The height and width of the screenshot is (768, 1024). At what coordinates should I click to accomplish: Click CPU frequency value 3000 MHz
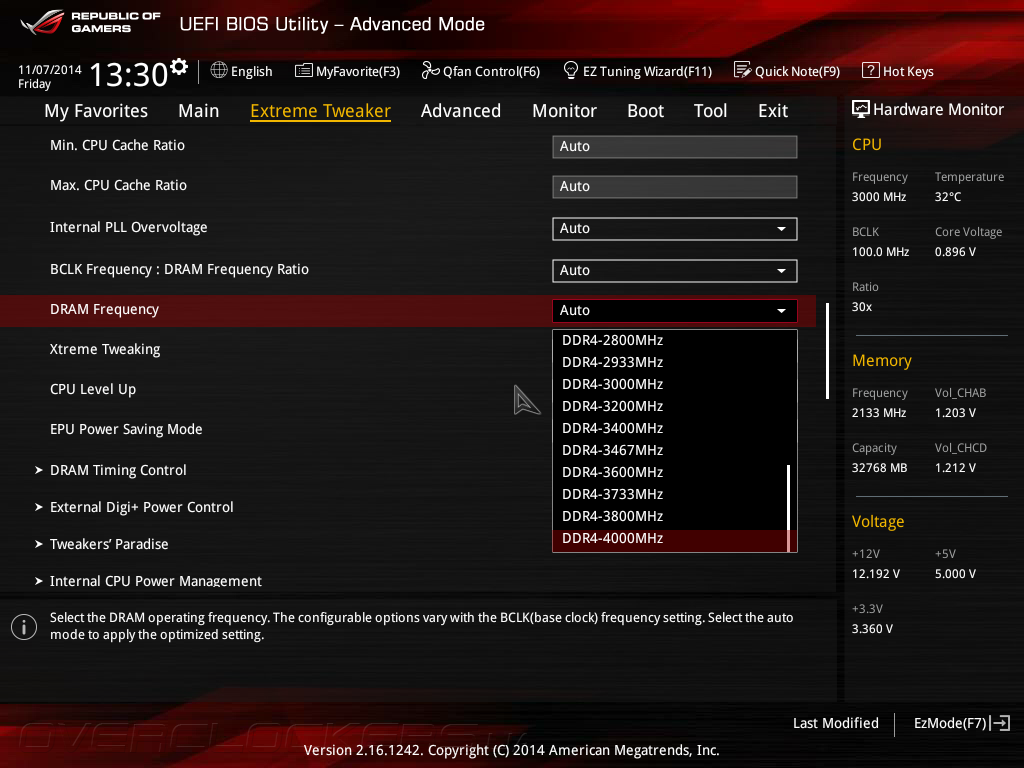pyautogui.click(x=878, y=197)
